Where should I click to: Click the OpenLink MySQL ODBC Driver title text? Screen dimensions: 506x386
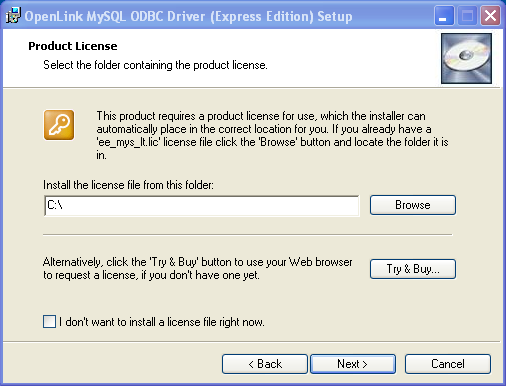click(188, 16)
